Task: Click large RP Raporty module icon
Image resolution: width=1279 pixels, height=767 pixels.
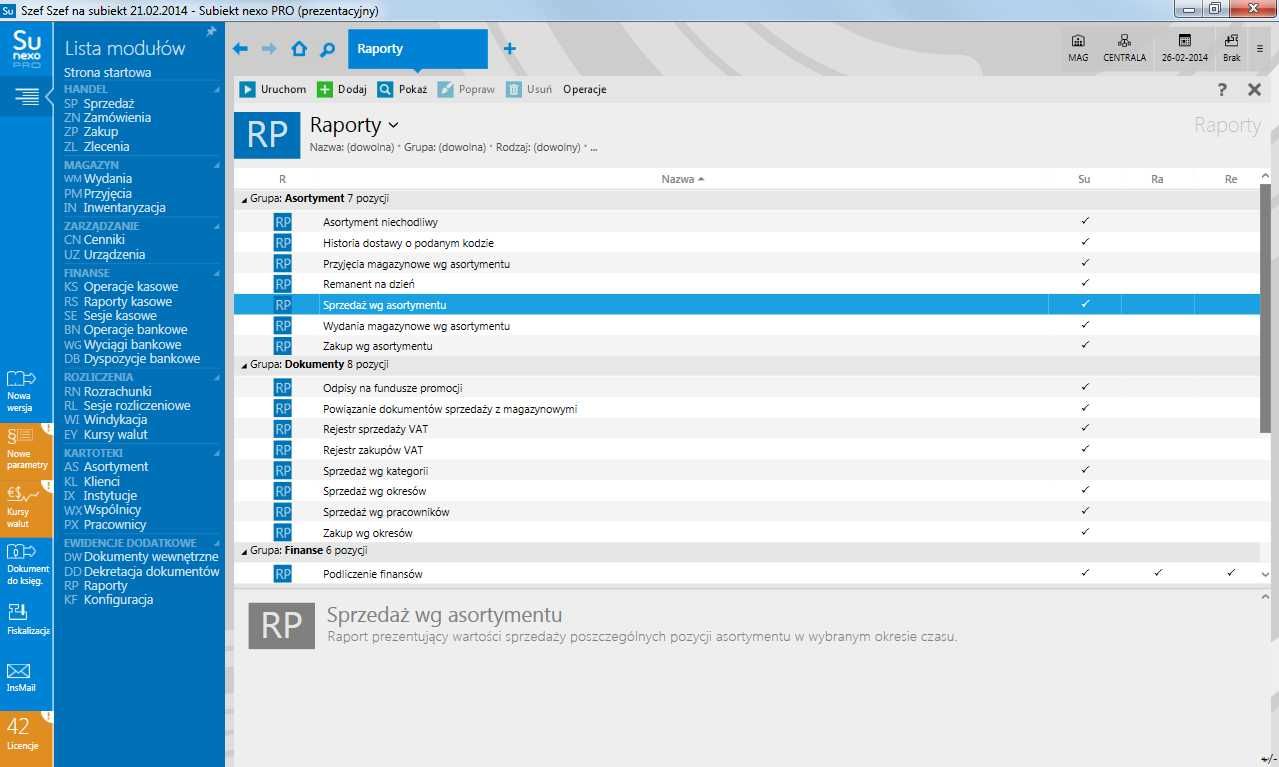Action: (x=267, y=135)
